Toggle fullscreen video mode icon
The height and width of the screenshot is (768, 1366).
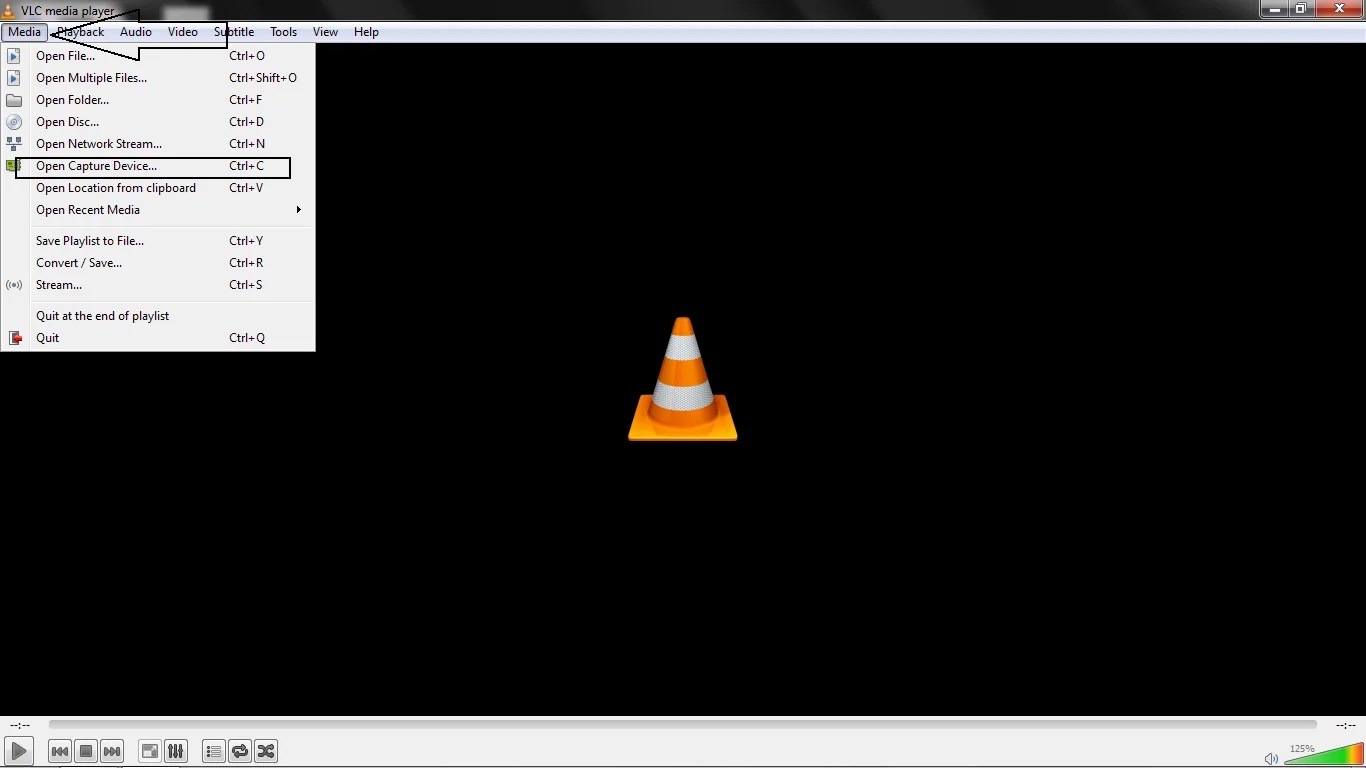point(149,751)
